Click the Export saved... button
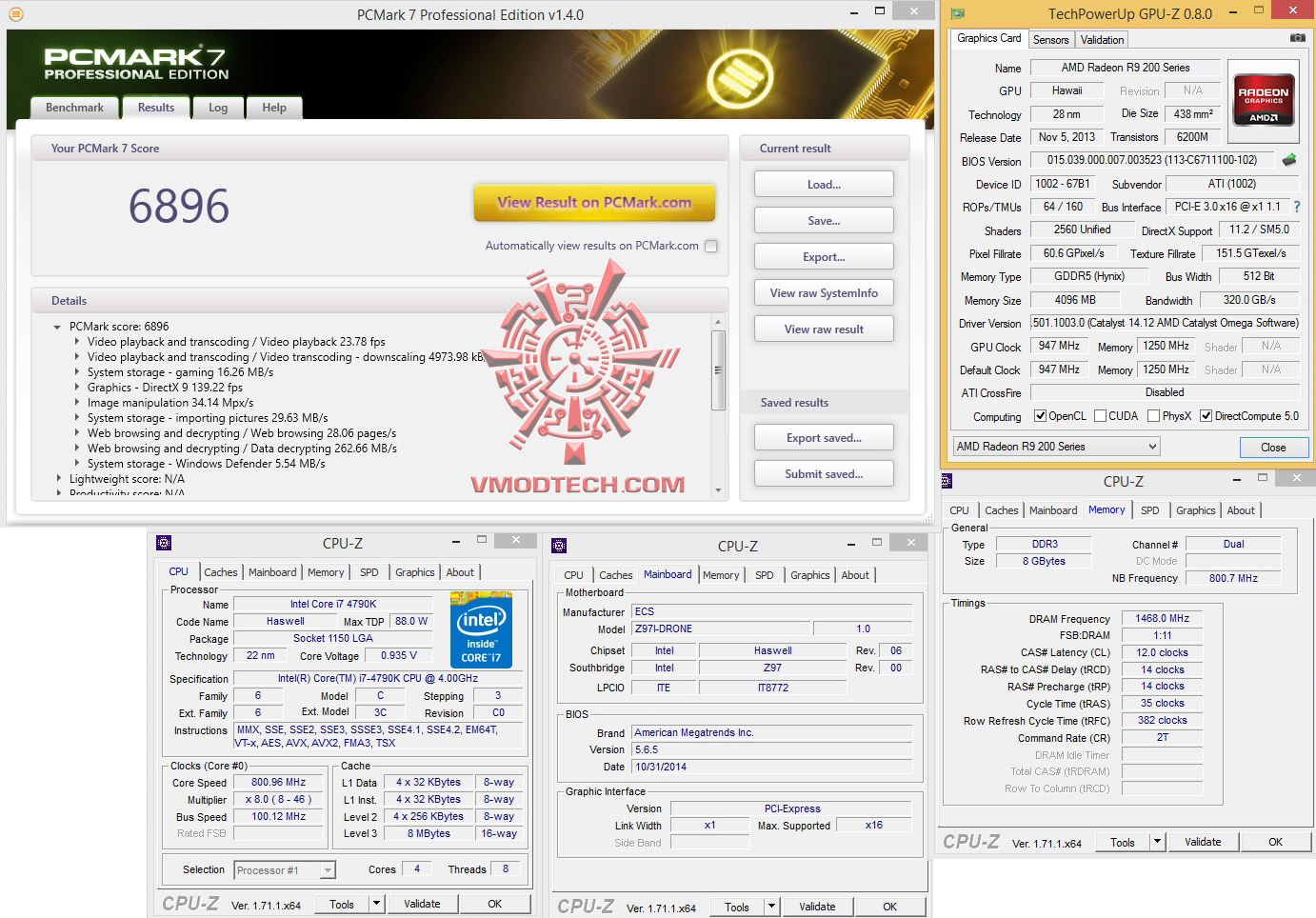 click(x=824, y=438)
